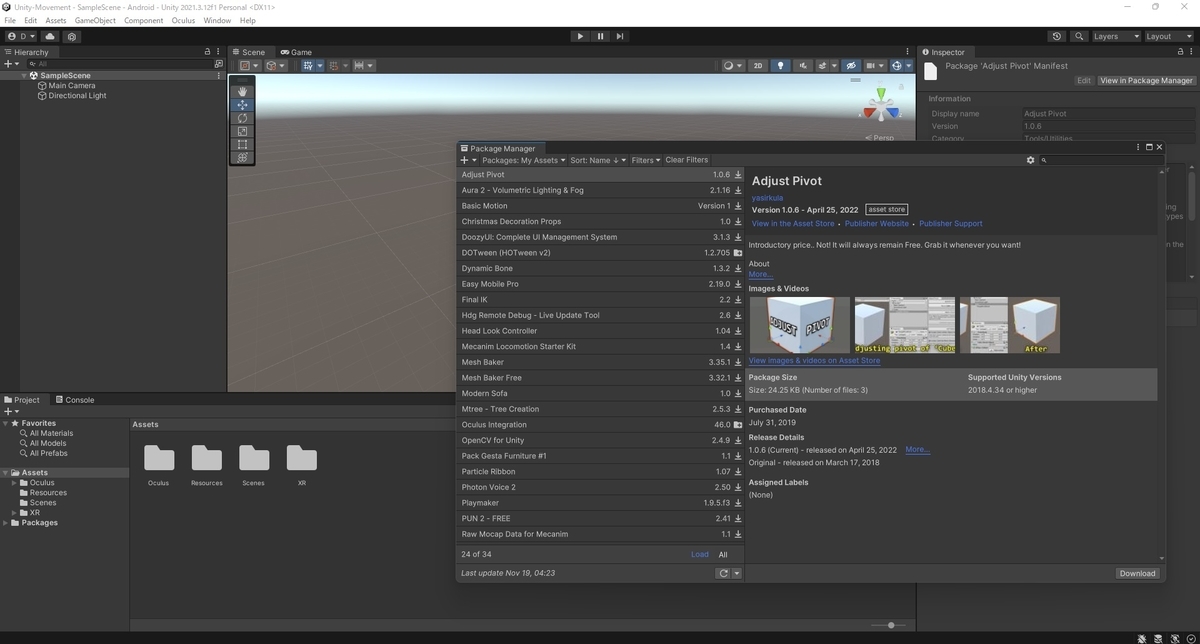The height and width of the screenshot is (644, 1200).
Task: Toggle hidden objects visibility in Scene
Action: (851, 66)
